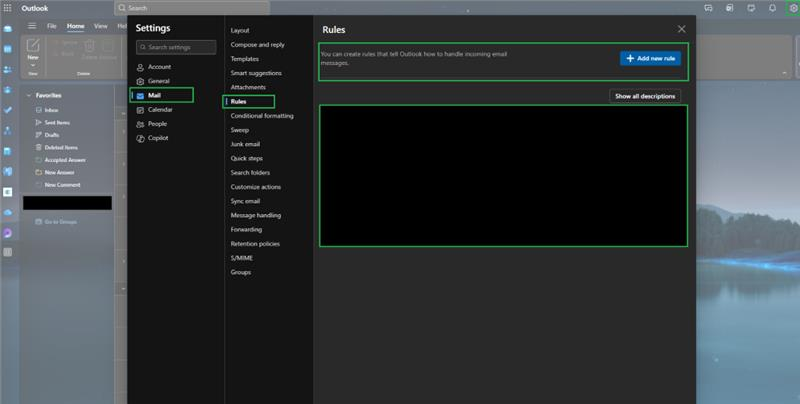
Task: Open the Excel app icon in rail
Action: [8, 192]
